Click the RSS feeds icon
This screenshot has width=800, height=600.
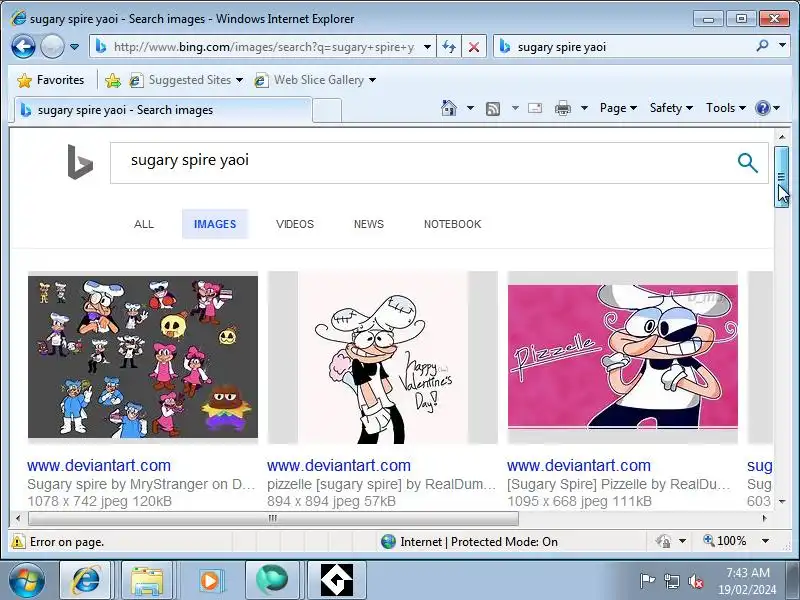pos(493,108)
